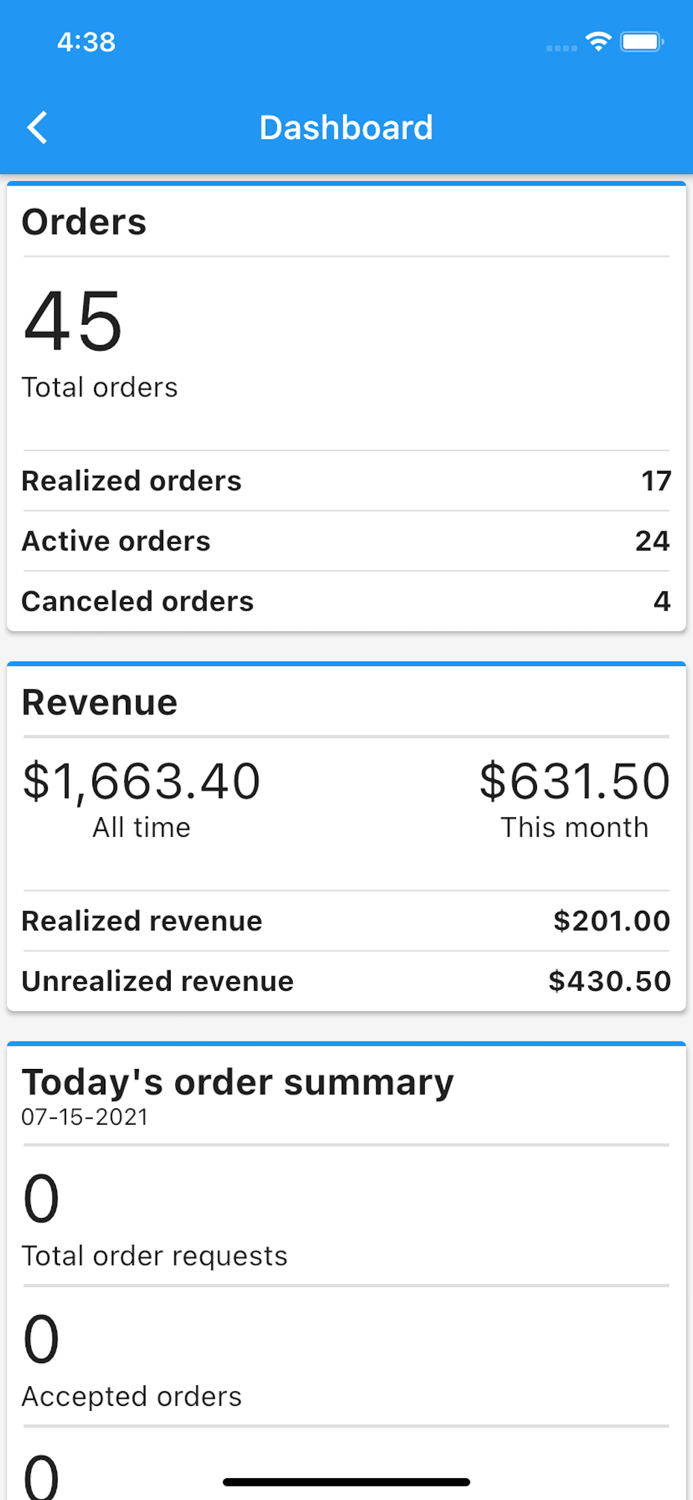Click the Wi-Fi status icon
This screenshot has height=1500, width=693.
coord(598,42)
